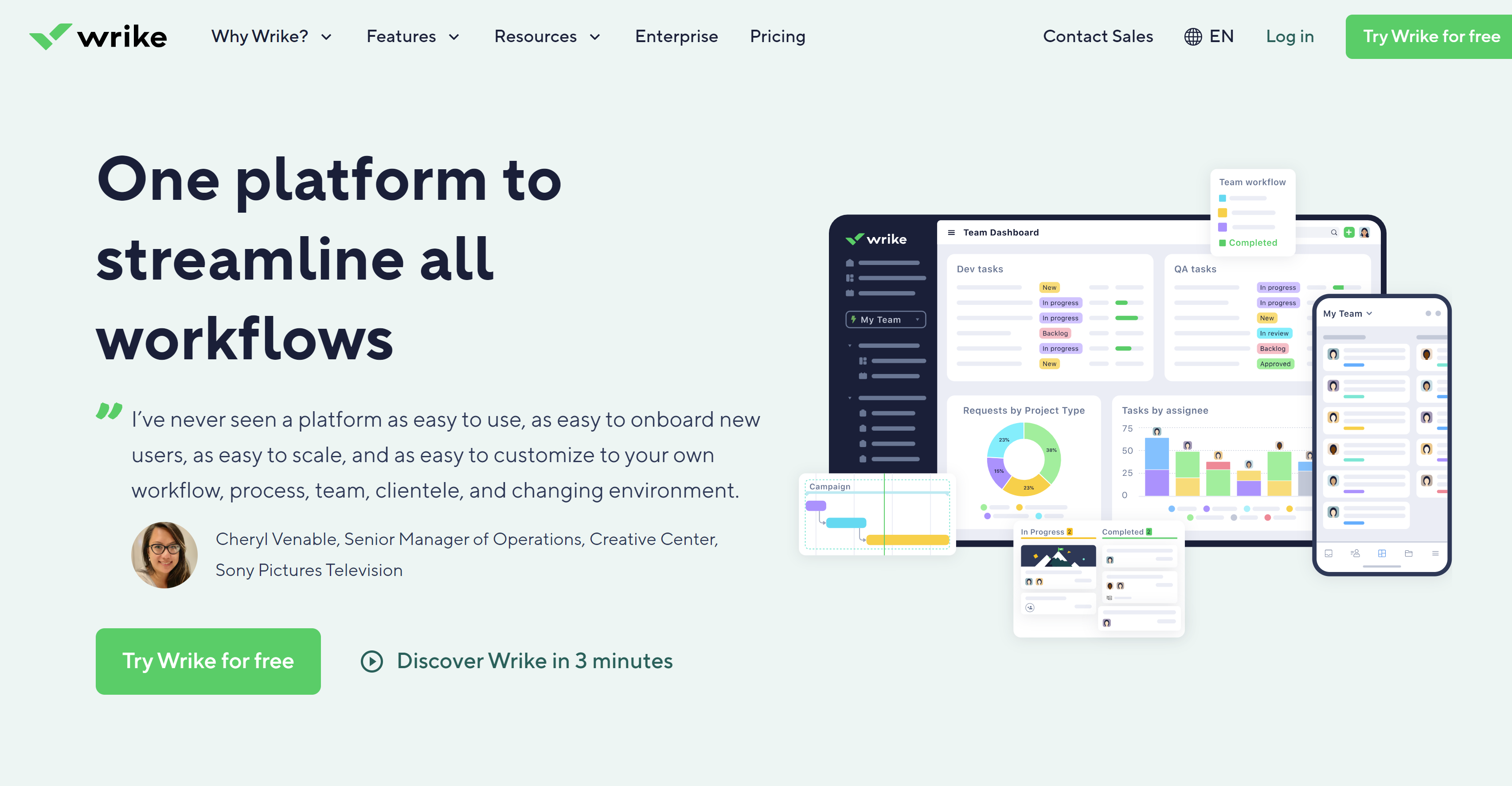Click the search magnifier in Team Dashboard
Viewport: 1512px width, 786px height.
point(1333,232)
